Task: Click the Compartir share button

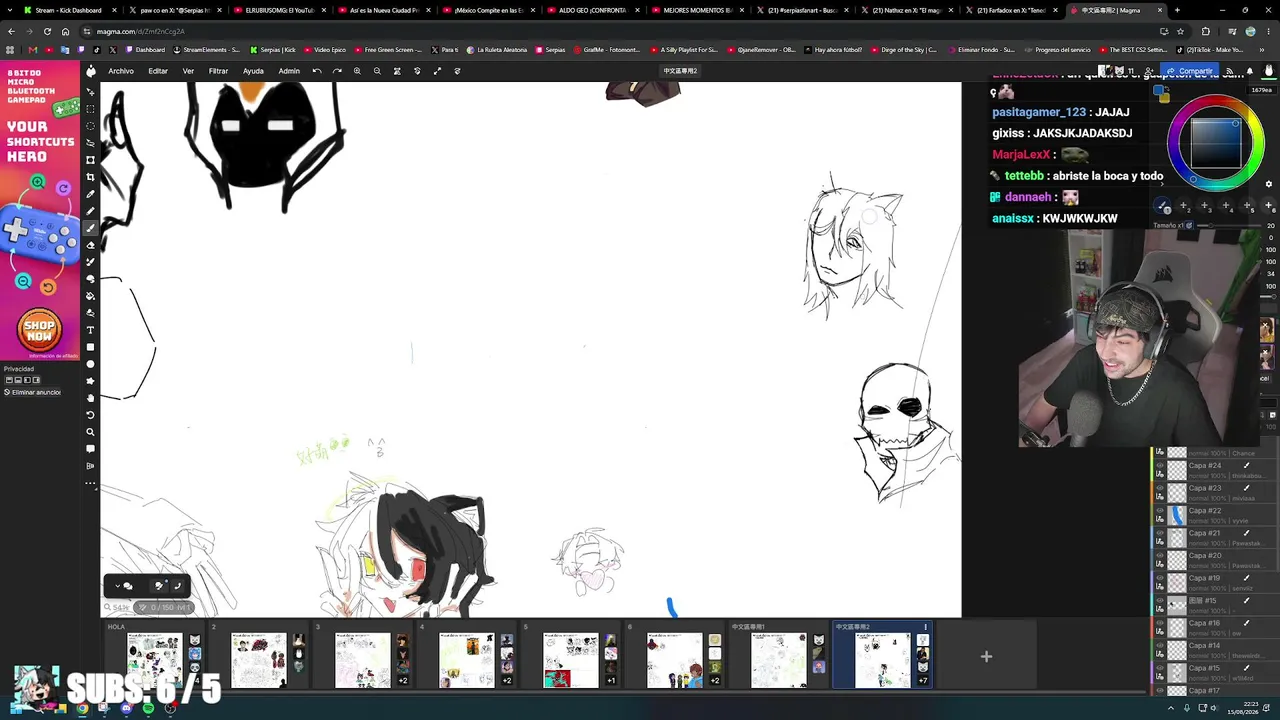Action: point(1191,71)
